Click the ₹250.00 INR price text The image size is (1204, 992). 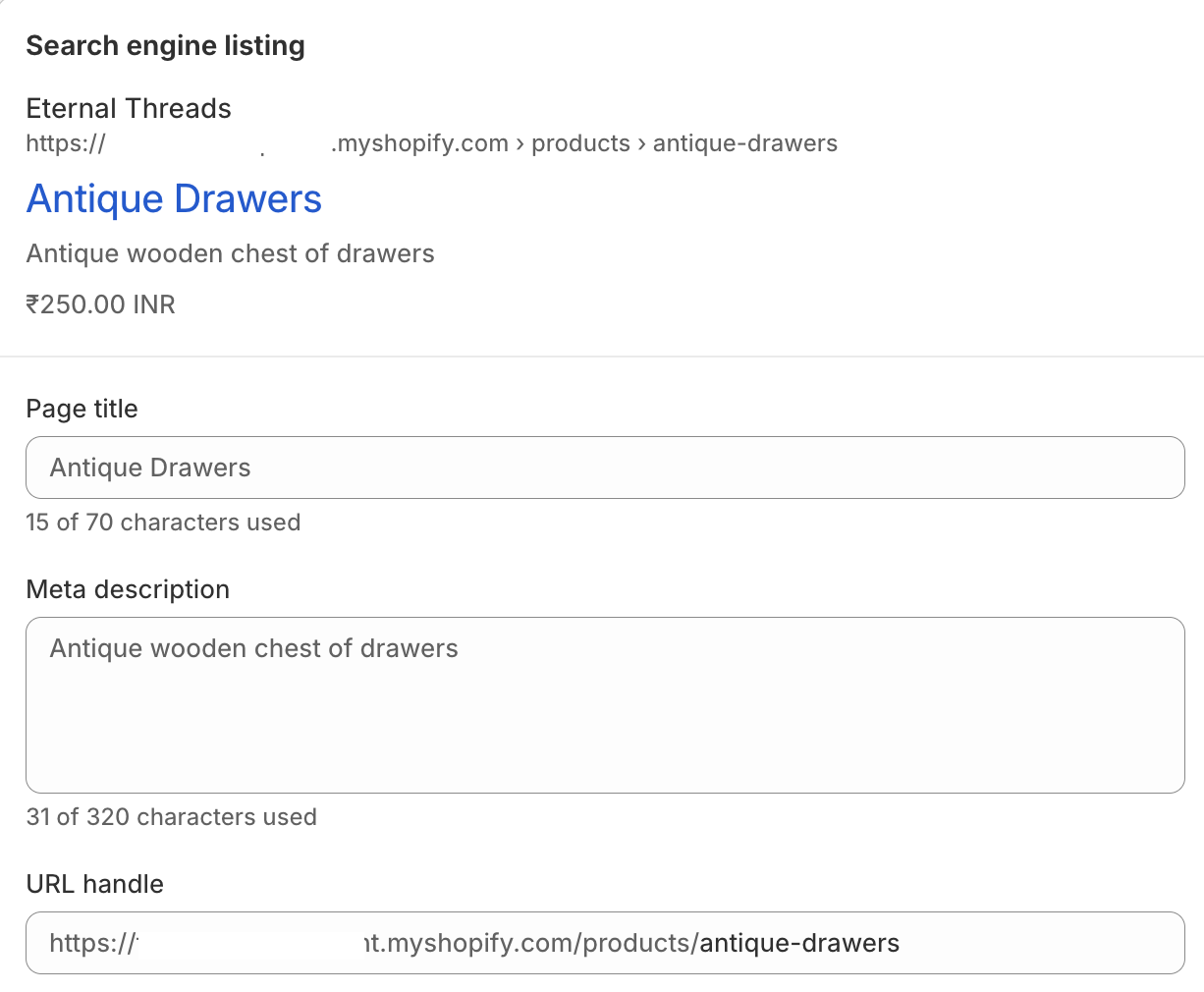point(101,304)
